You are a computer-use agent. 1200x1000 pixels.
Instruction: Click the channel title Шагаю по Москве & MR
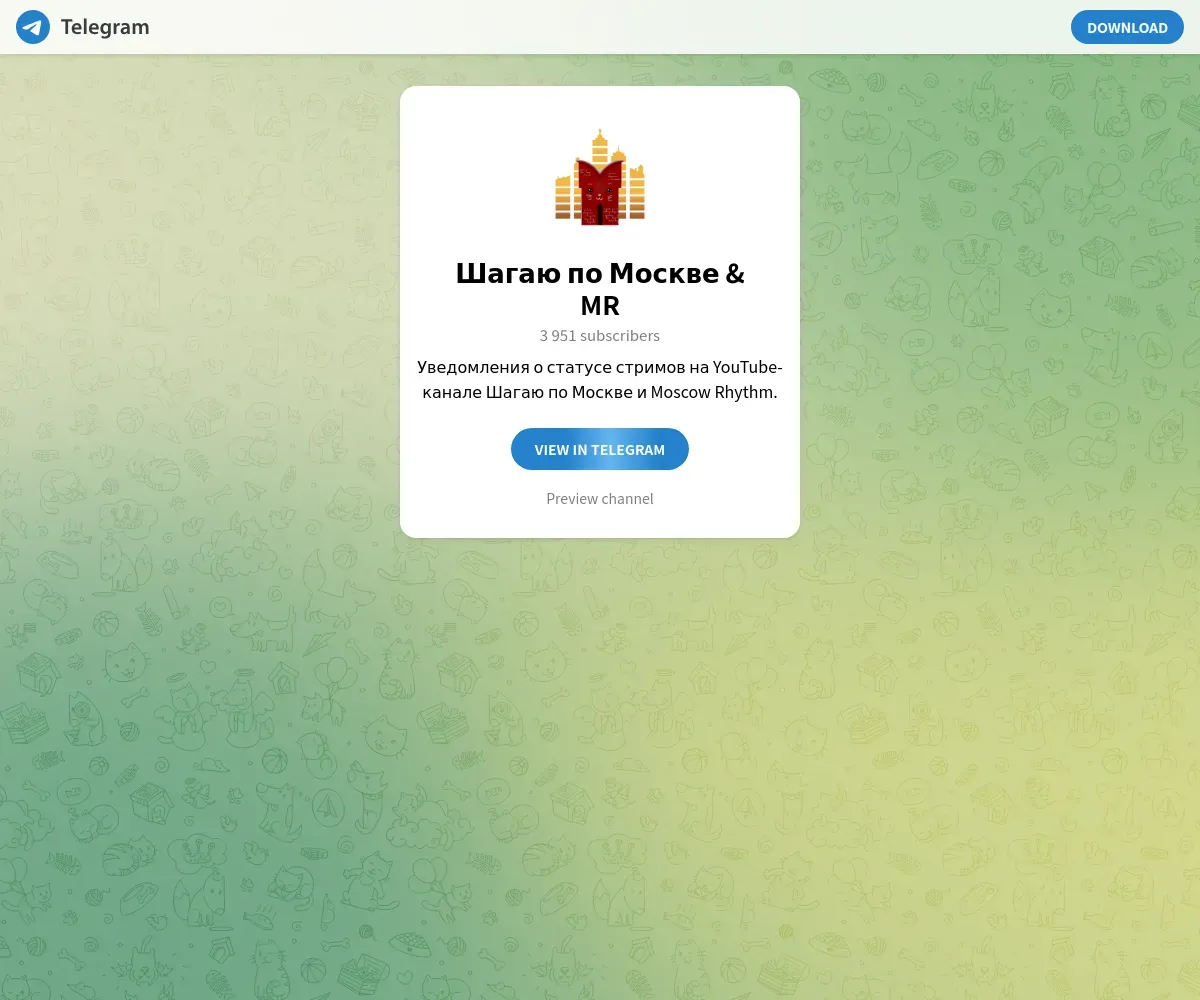click(600, 288)
